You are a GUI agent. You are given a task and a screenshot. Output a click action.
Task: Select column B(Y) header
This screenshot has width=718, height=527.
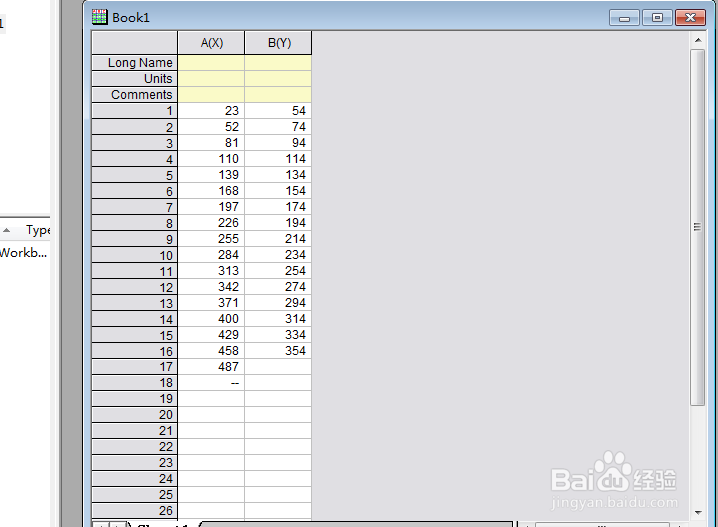click(x=278, y=43)
